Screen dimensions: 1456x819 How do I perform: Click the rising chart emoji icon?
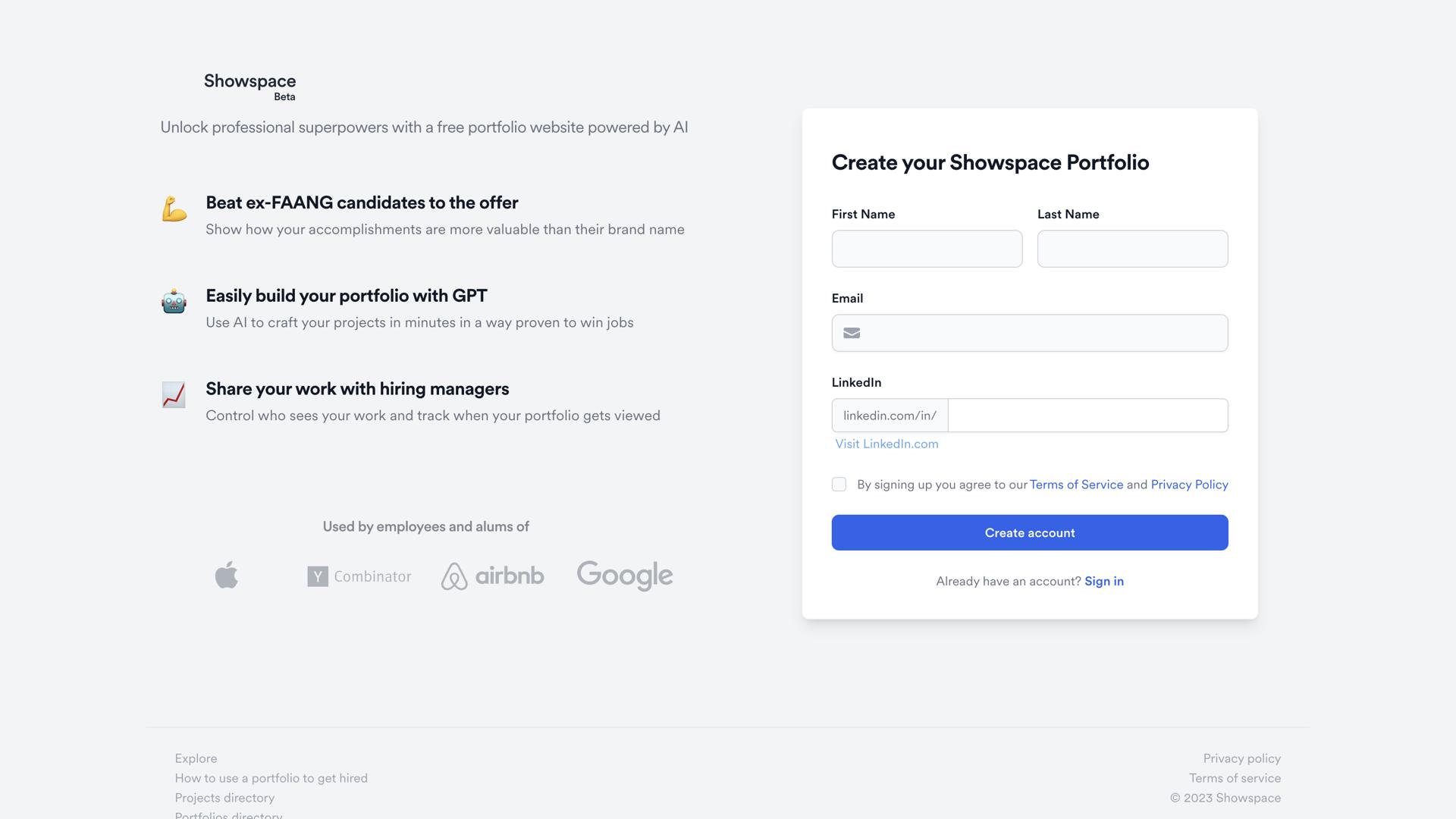coord(174,394)
